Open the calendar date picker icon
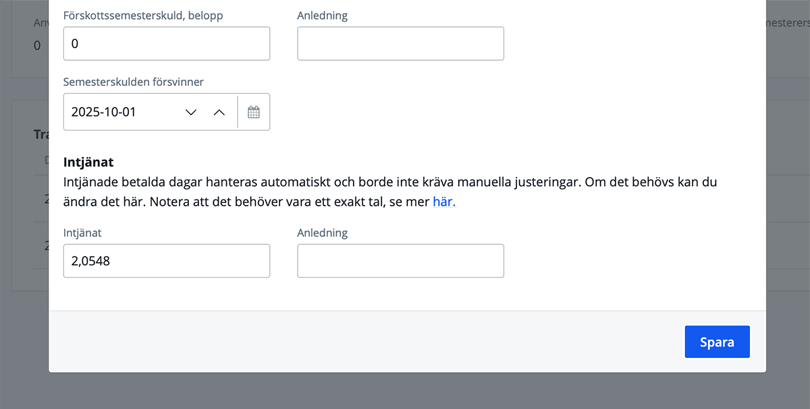This screenshot has height=409, width=810. tap(254, 112)
